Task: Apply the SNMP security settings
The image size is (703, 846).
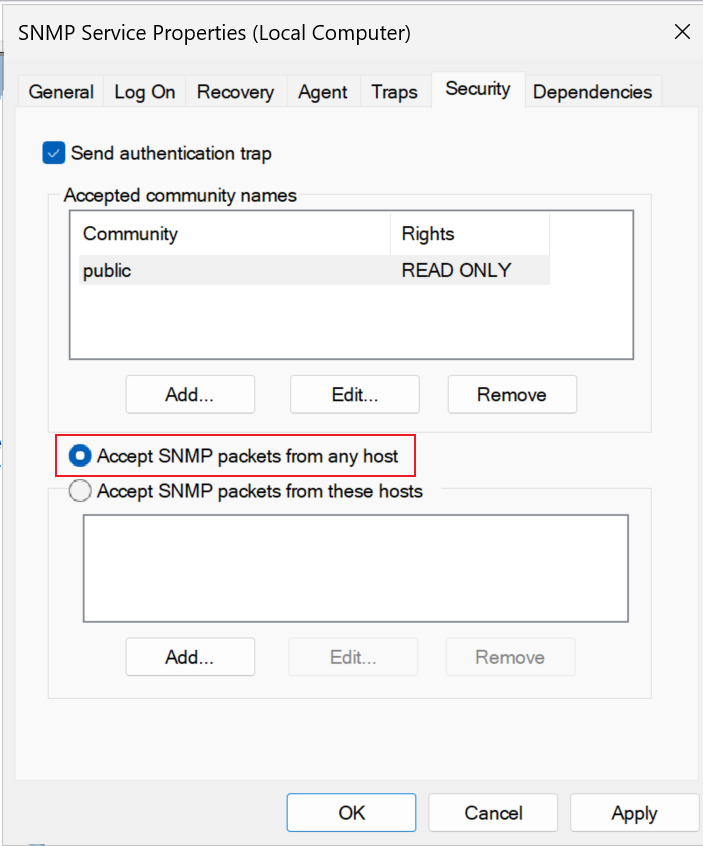Action: click(x=634, y=813)
